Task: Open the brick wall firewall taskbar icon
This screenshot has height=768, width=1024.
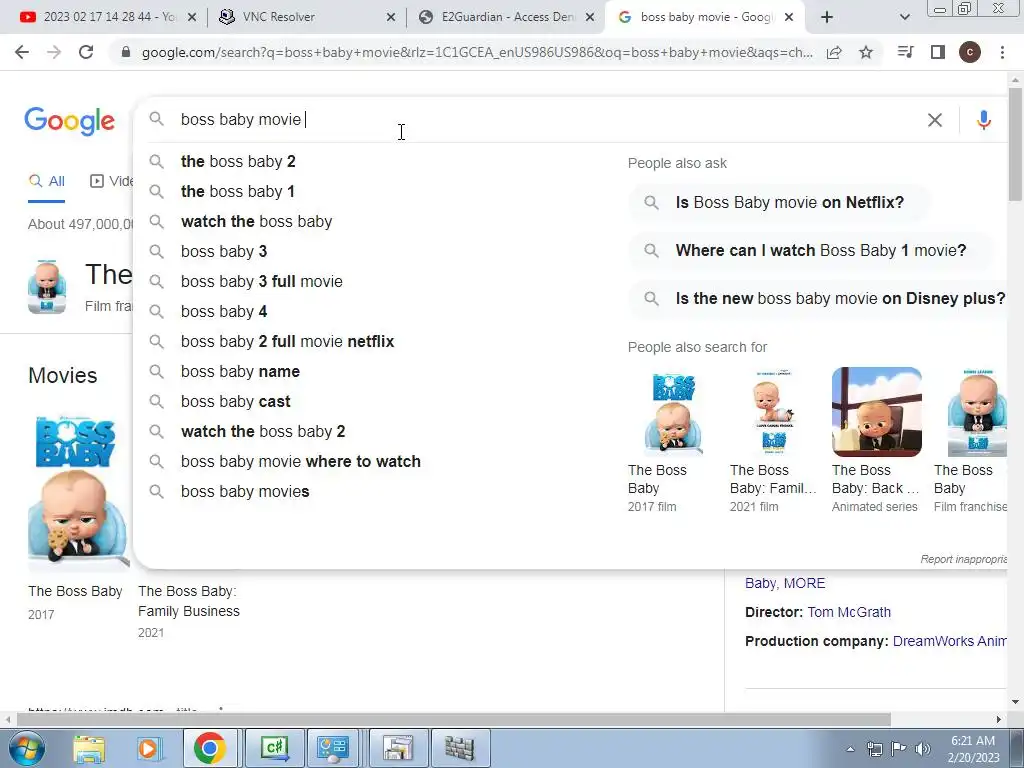Action: pyautogui.click(x=459, y=748)
